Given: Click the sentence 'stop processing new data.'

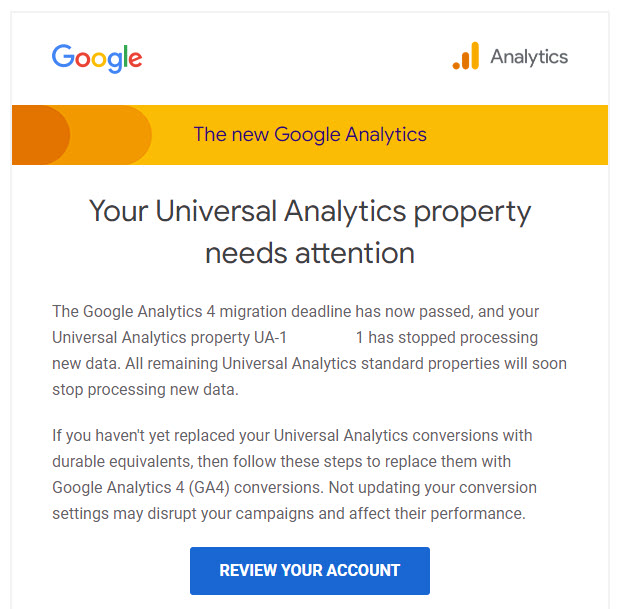Looking at the screenshot, I should click(x=145, y=390).
